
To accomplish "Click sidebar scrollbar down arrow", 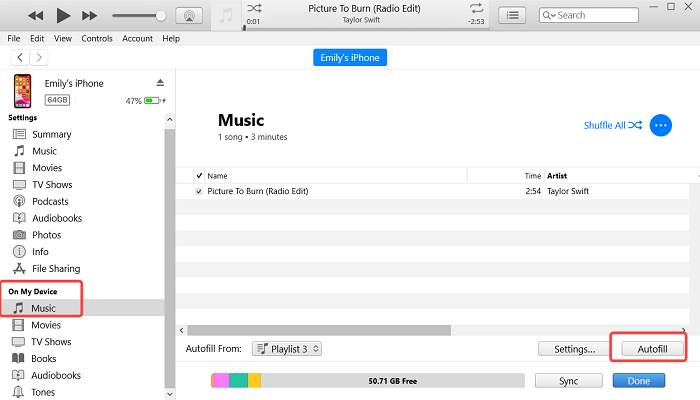I will coord(170,394).
